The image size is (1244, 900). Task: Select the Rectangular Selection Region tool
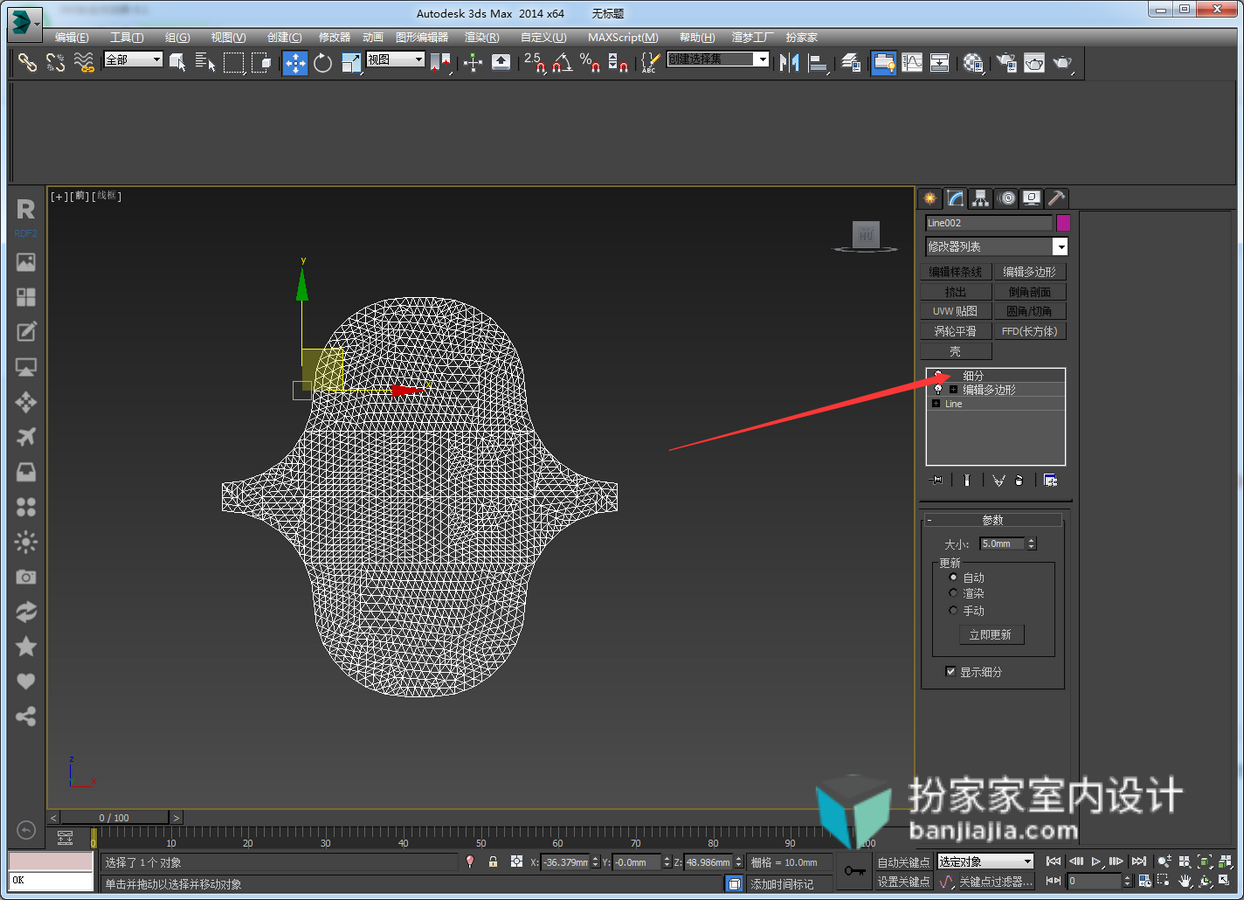pyautogui.click(x=234, y=62)
